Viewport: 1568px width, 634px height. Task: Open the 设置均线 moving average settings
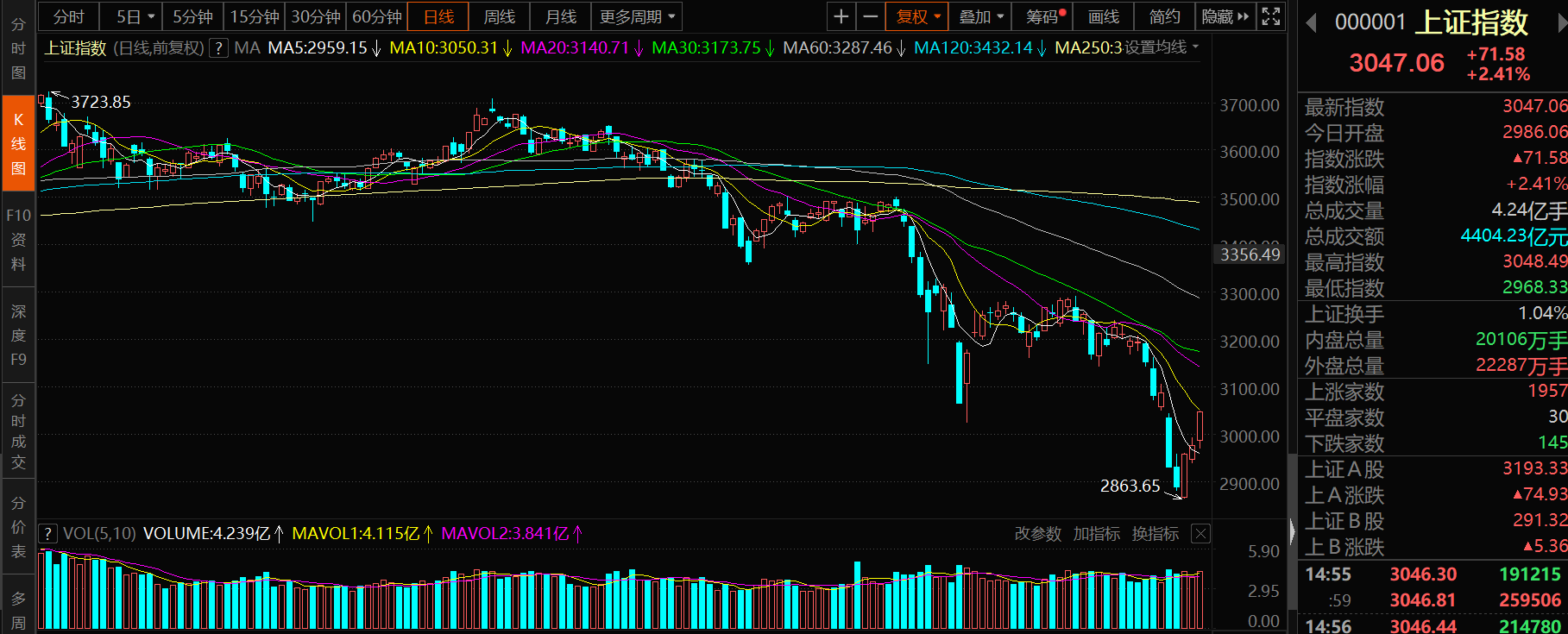pyautogui.click(x=1162, y=47)
